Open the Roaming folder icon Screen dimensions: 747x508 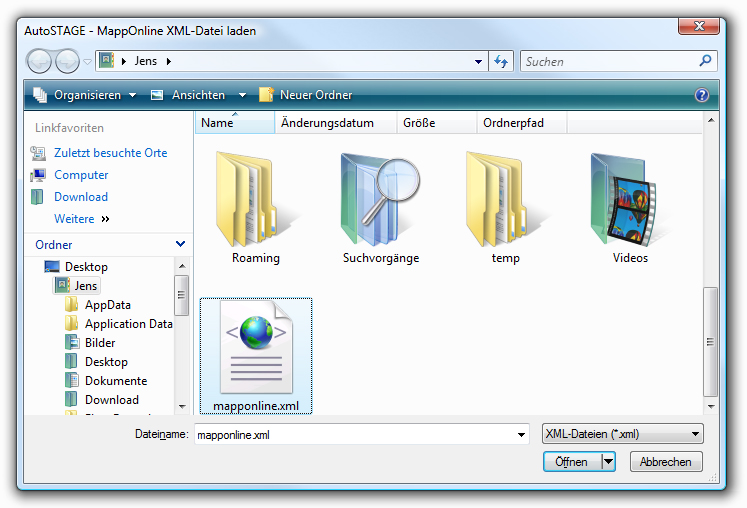tap(255, 198)
